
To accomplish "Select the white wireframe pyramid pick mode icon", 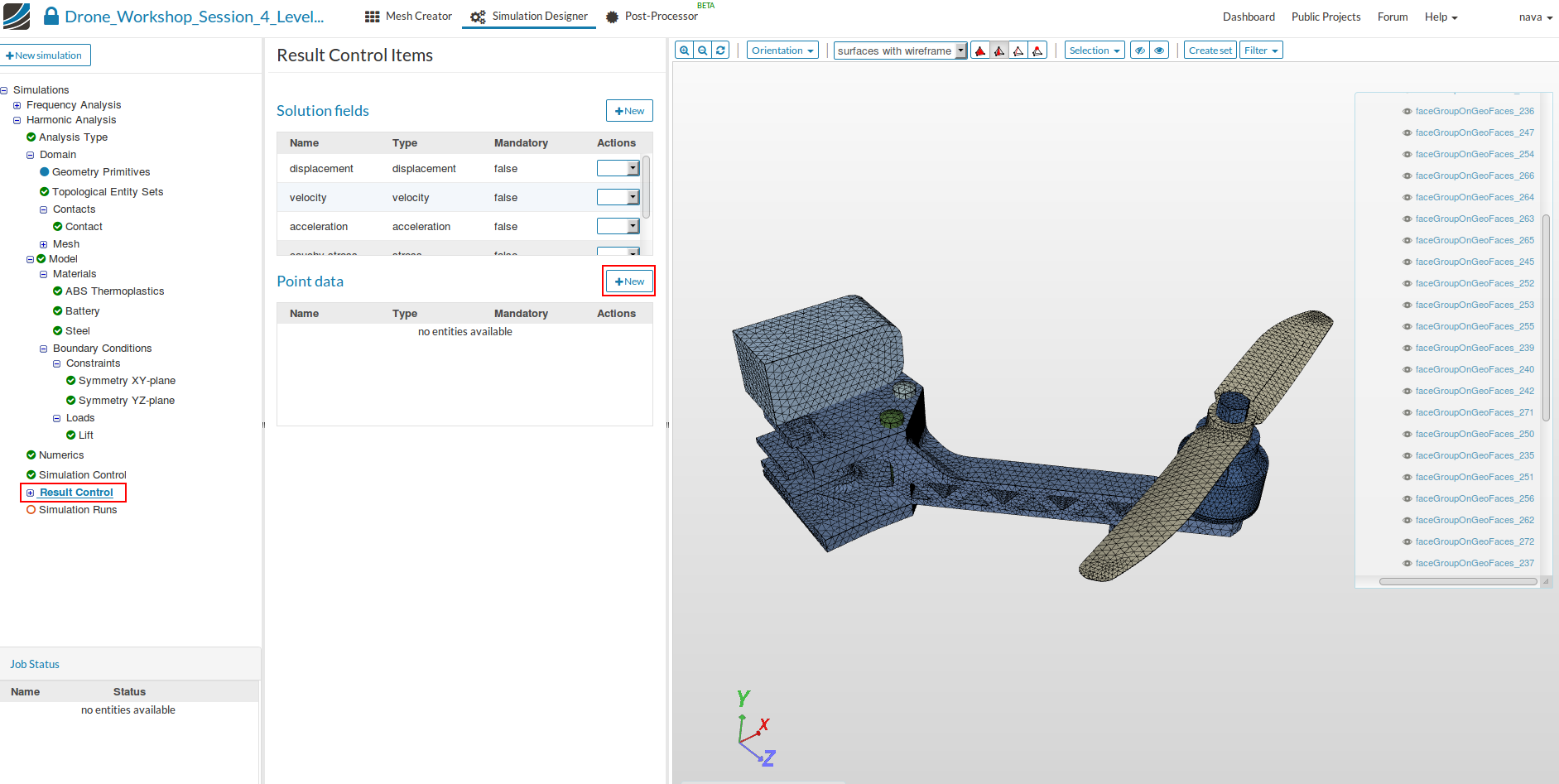I will click(x=1018, y=51).
